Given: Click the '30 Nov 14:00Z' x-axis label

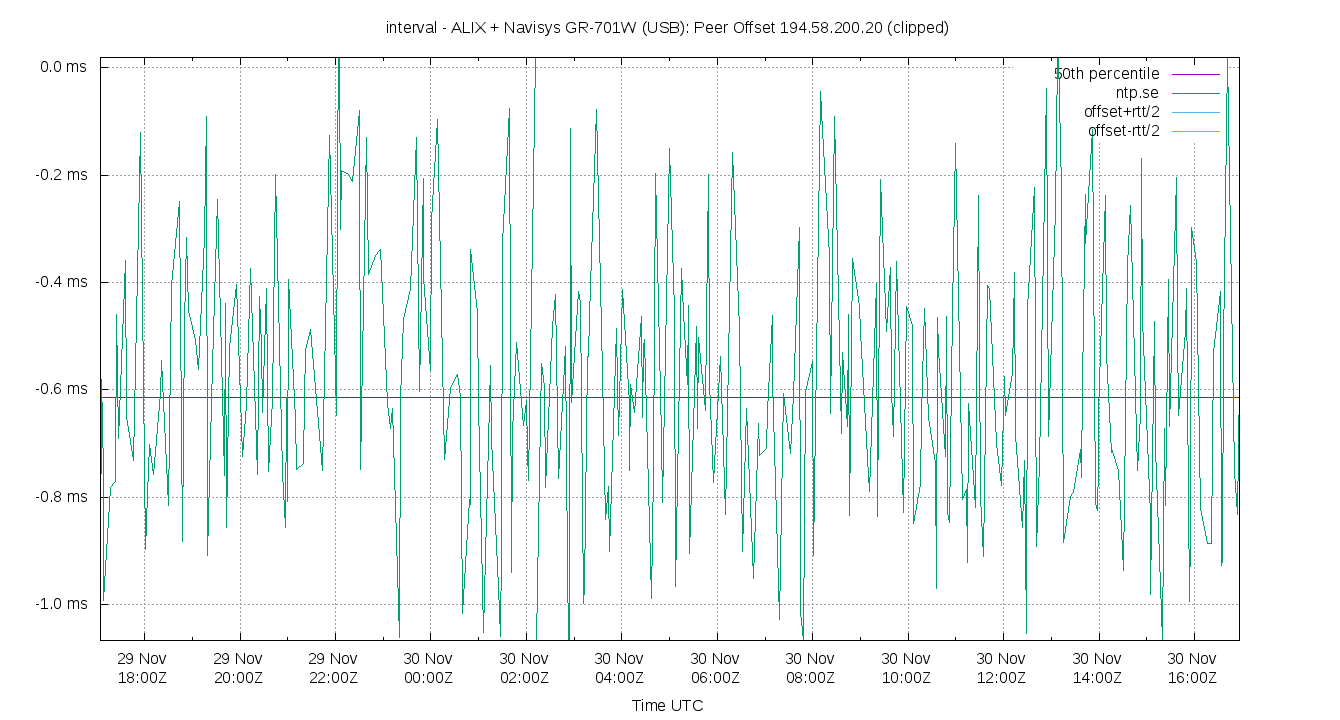Looking at the screenshot, I should click(1097, 668).
